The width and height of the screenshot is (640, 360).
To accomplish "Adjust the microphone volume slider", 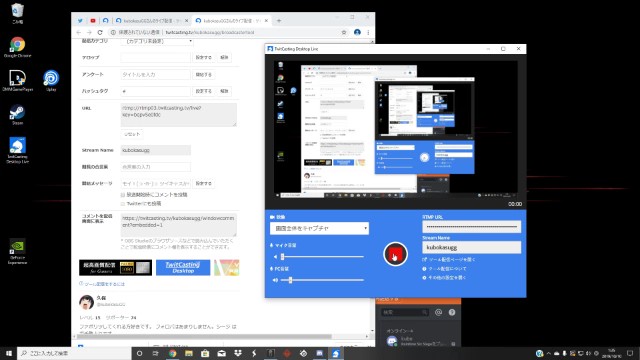I will [x=322, y=257].
